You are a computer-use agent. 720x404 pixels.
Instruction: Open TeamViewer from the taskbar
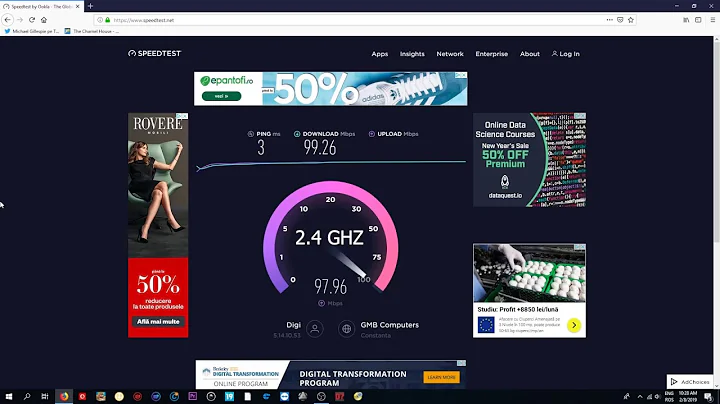[284, 396]
